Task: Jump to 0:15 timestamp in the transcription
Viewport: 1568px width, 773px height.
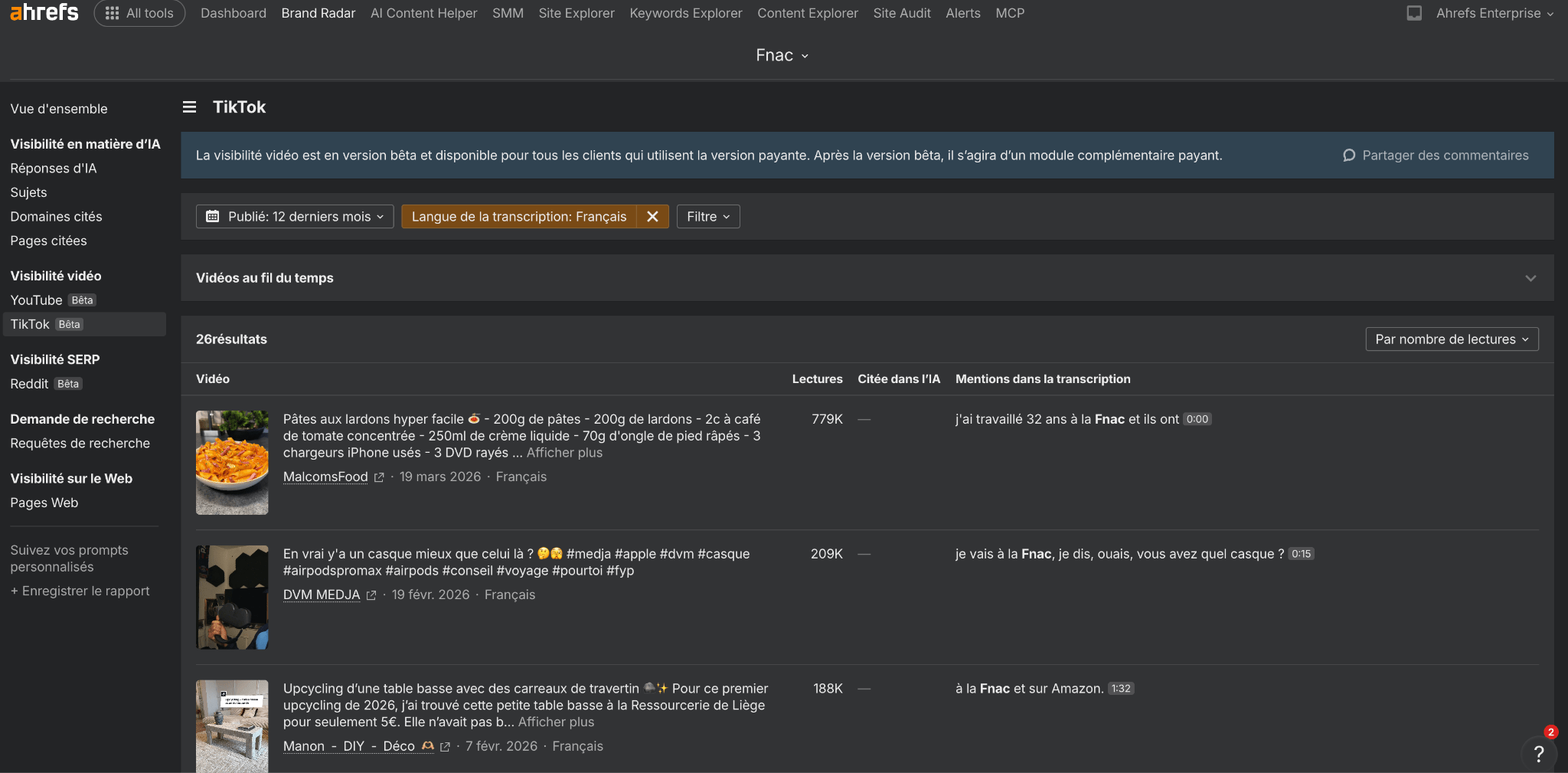Action: coord(1301,554)
